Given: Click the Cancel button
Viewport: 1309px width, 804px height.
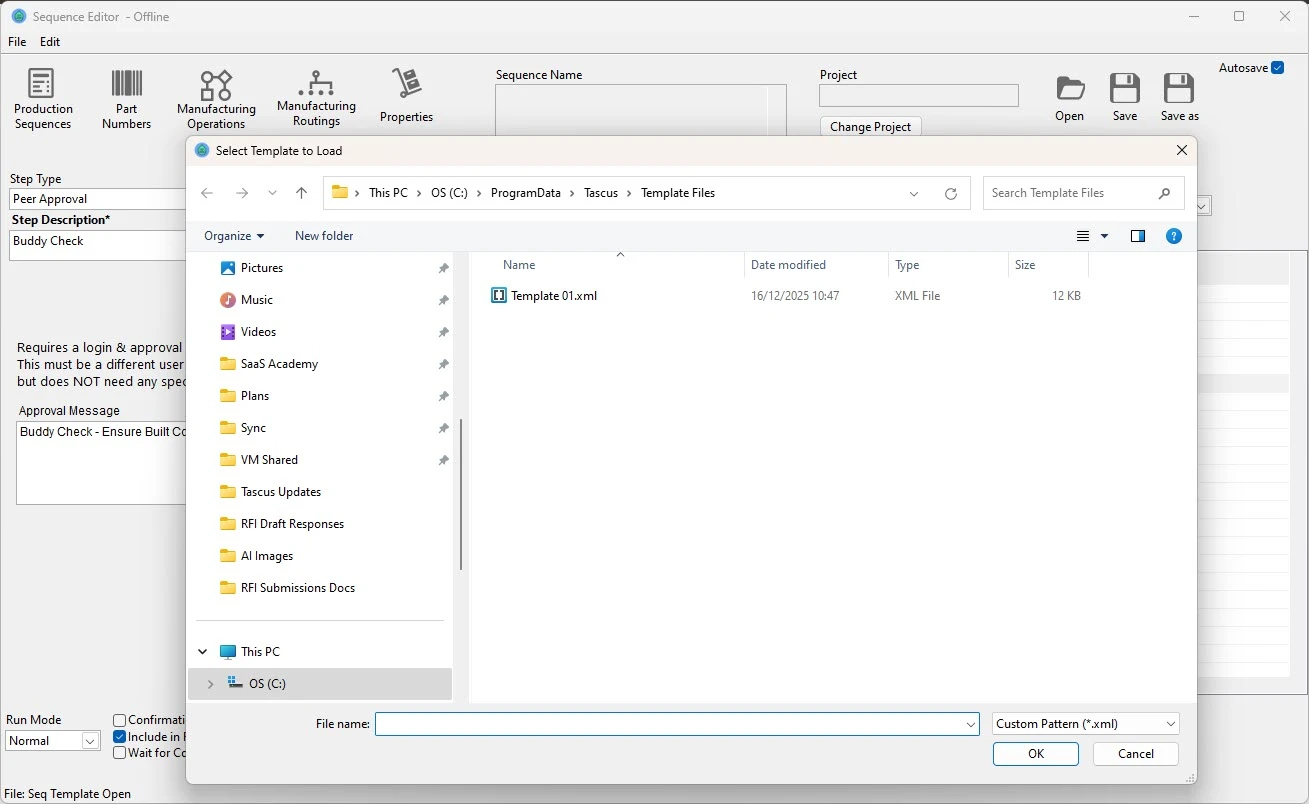Looking at the screenshot, I should [x=1135, y=754].
